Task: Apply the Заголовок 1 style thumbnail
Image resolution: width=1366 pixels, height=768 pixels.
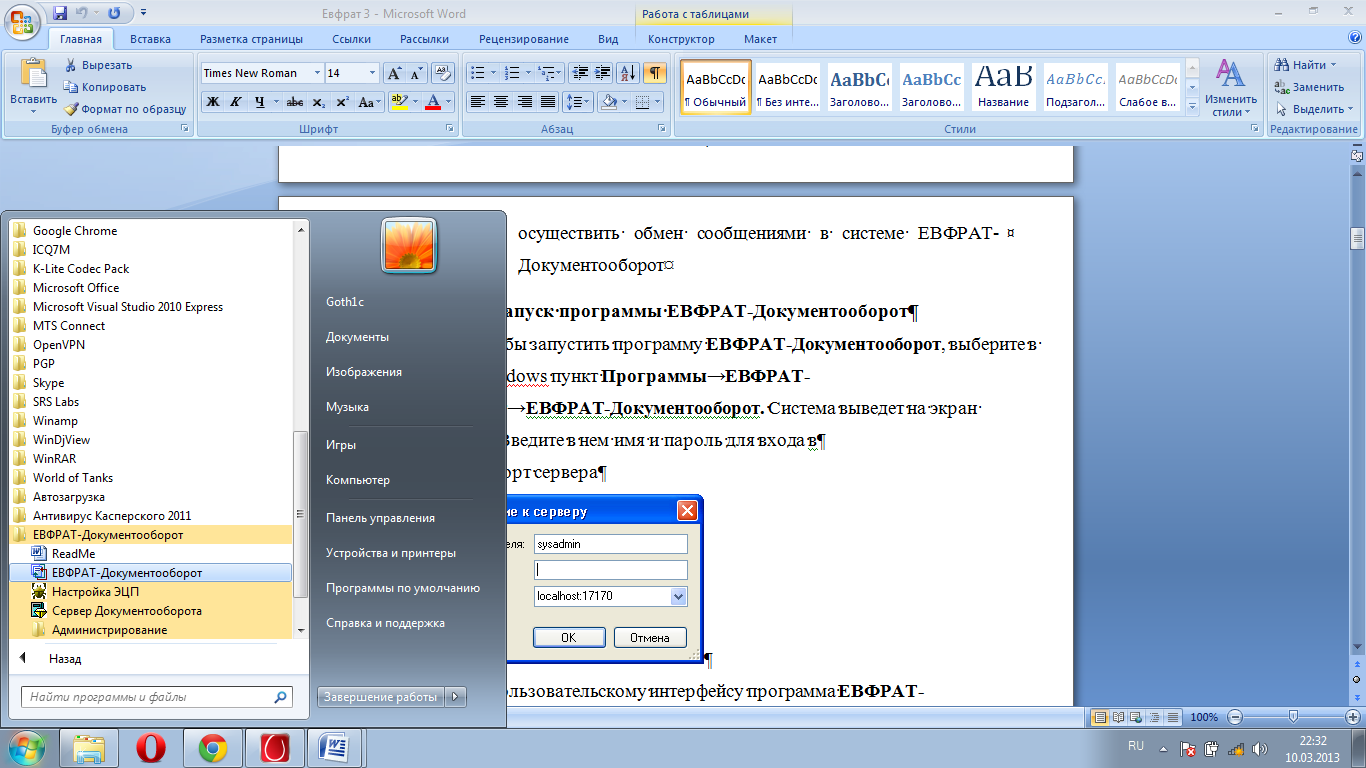Action: [x=860, y=88]
